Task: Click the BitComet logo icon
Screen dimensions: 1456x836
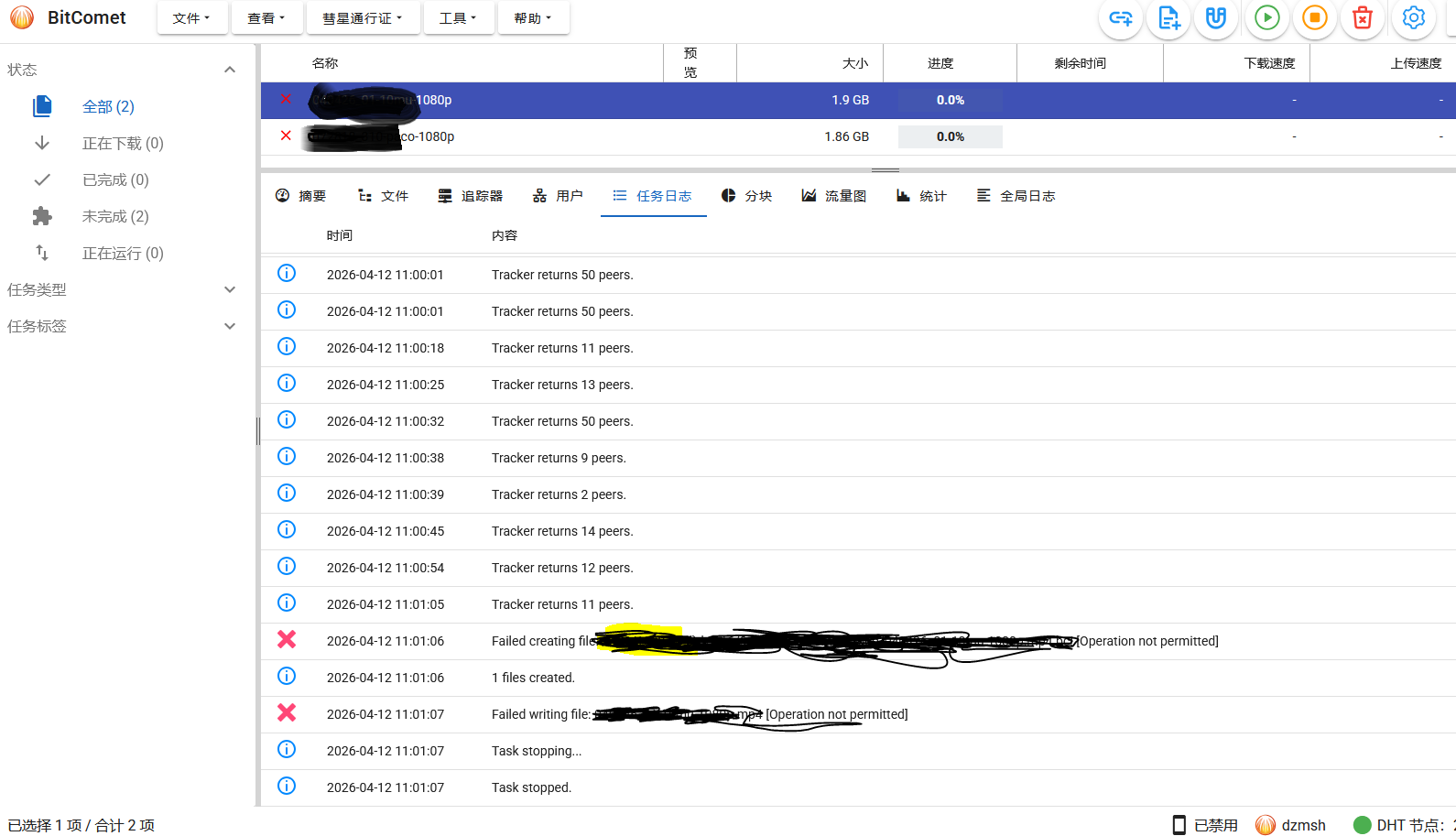Action: click(22, 17)
